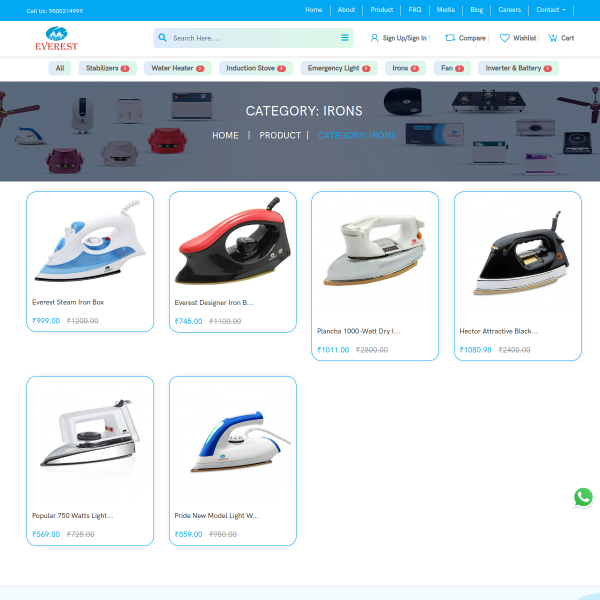The width and height of the screenshot is (600, 600).
Task: Click Sign Up/Sign In link
Action: click(404, 38)
